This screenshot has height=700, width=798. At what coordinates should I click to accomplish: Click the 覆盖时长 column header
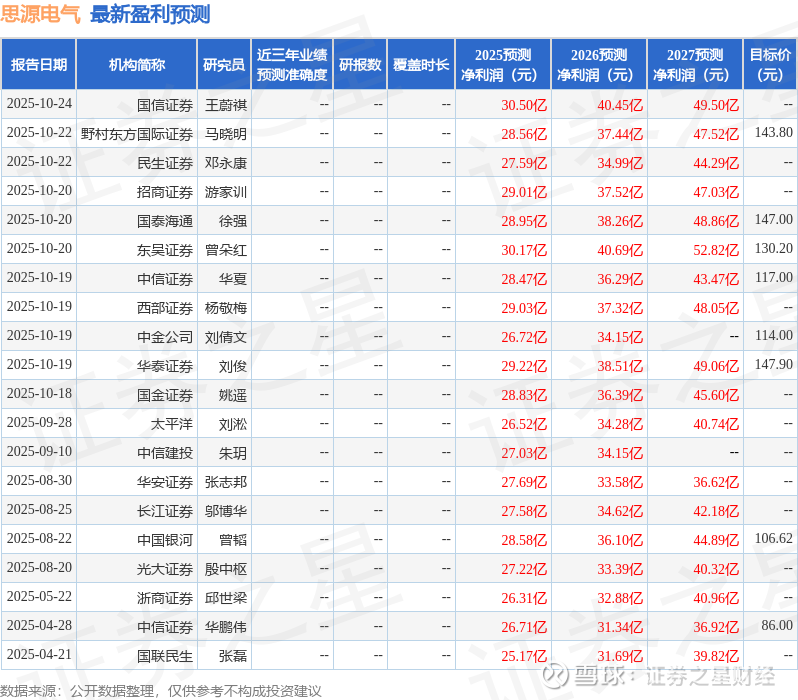[421, 65]
